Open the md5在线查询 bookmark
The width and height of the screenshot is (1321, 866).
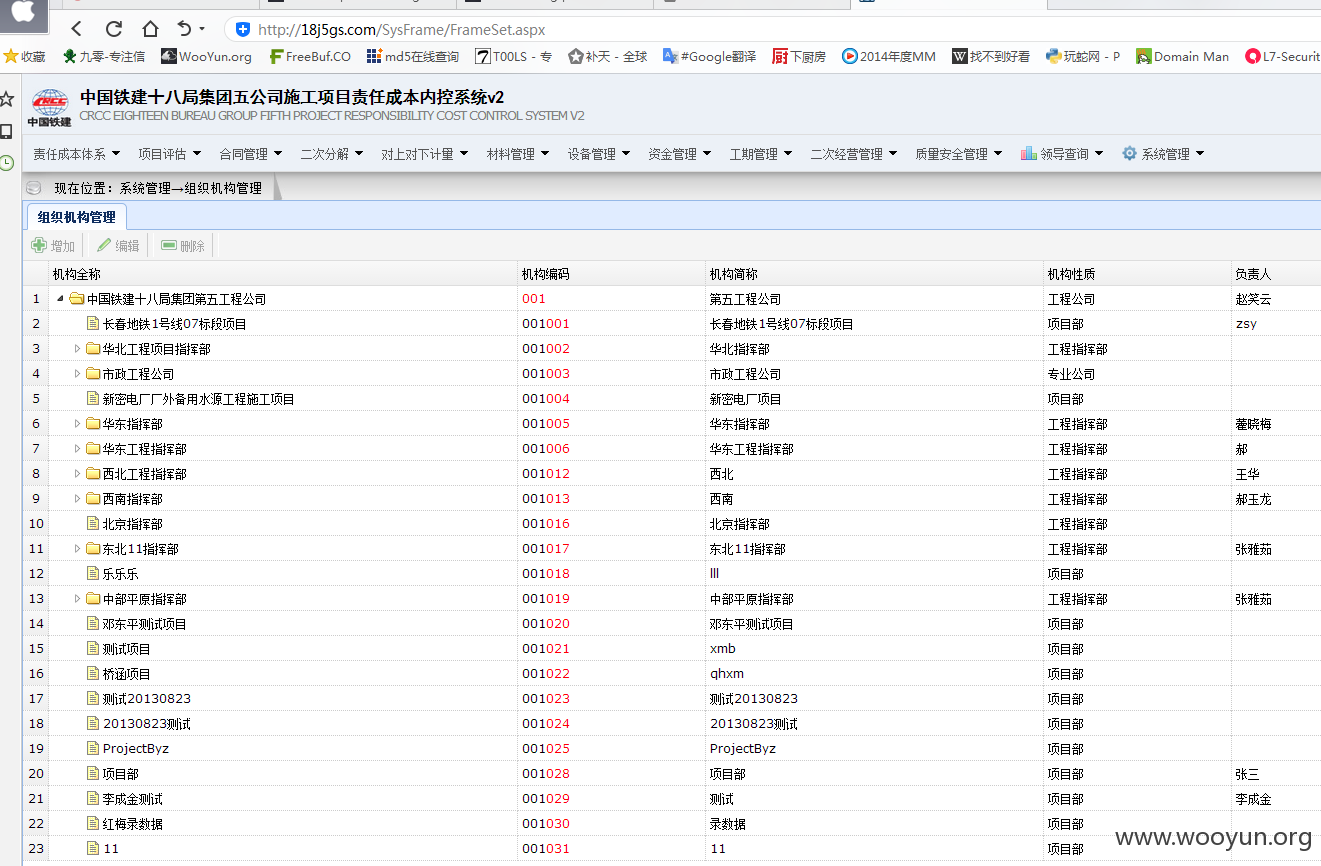point(413,57)
